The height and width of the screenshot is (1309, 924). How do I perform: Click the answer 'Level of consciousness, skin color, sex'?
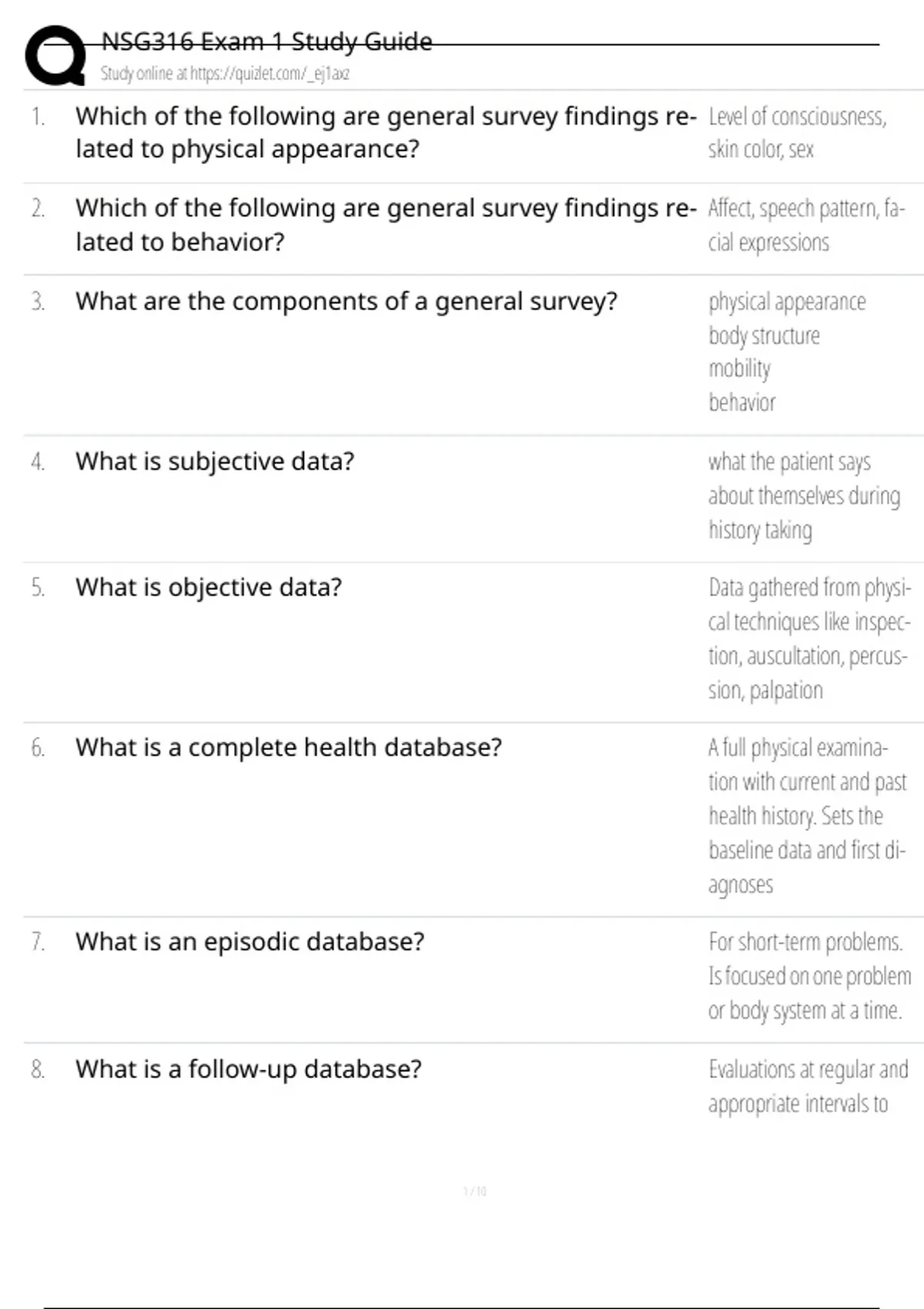[x=797, y=132]
